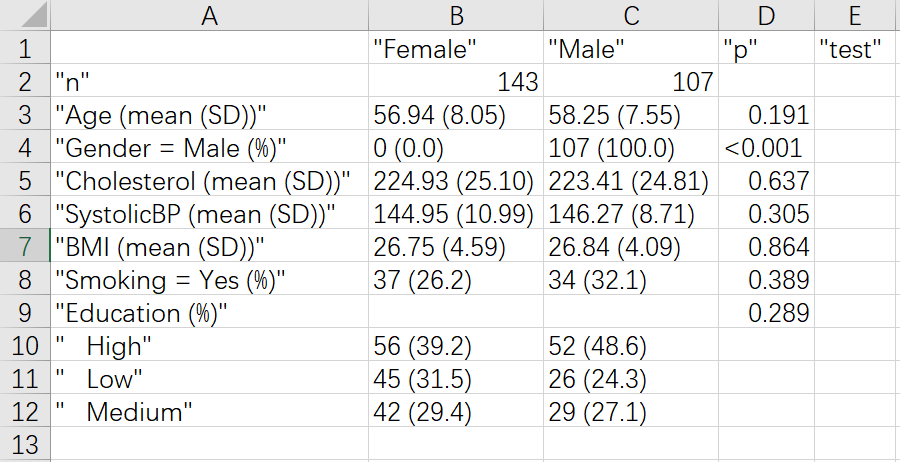The width and height of the screenshot is (900, 462).
Task: Select column D header
Action: coord(766,14)
